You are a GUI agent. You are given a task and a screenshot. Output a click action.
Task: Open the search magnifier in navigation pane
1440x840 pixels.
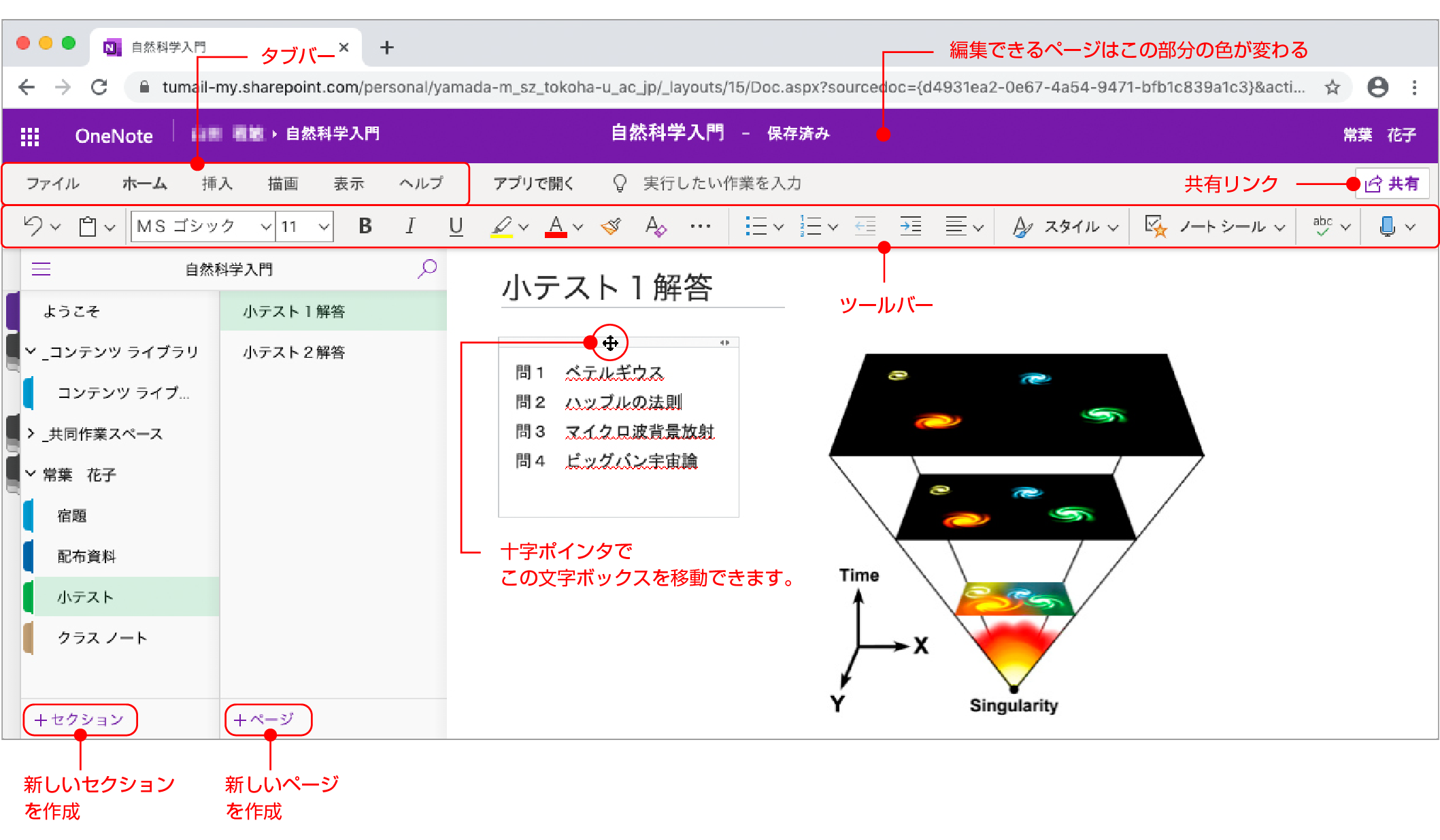point(427,269)
